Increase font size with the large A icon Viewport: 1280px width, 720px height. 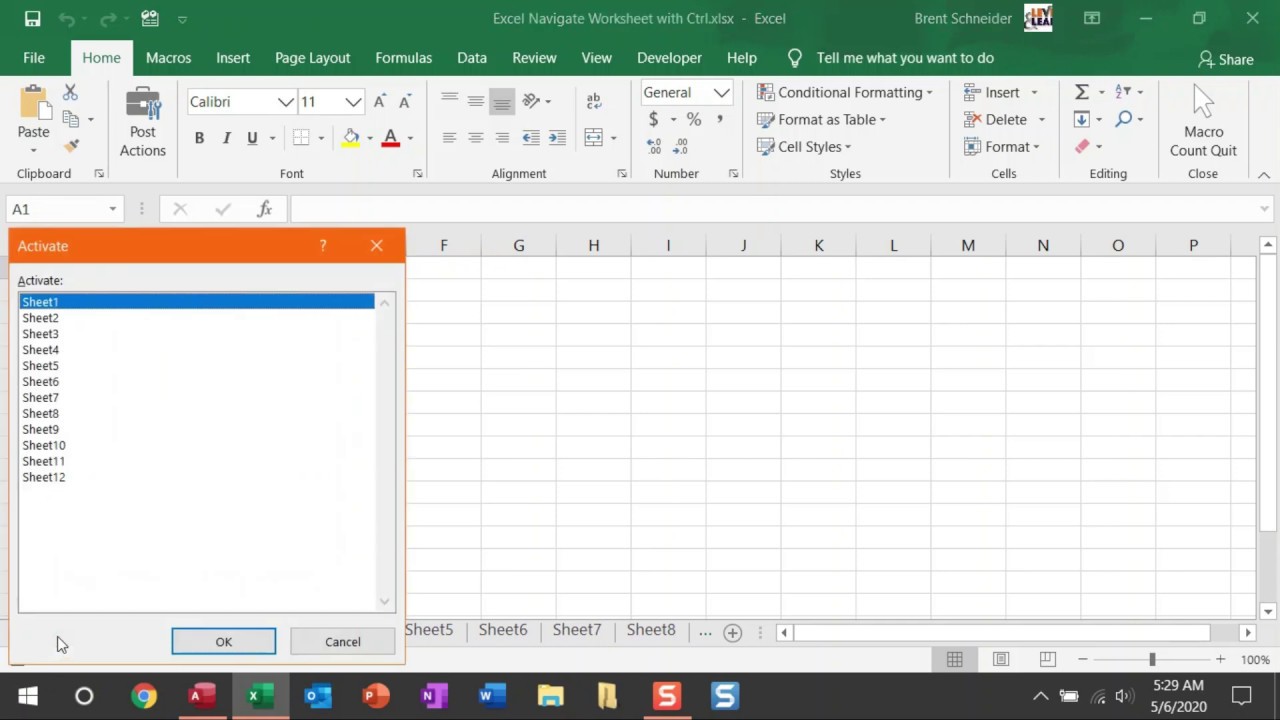click(380, 102)
